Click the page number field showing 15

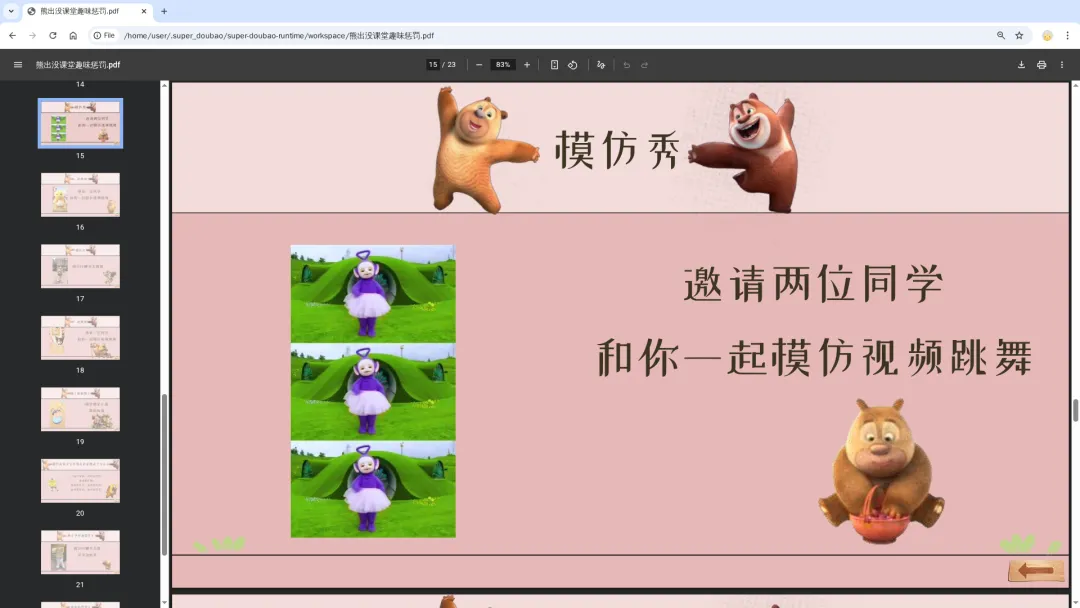tap(433, 65)
